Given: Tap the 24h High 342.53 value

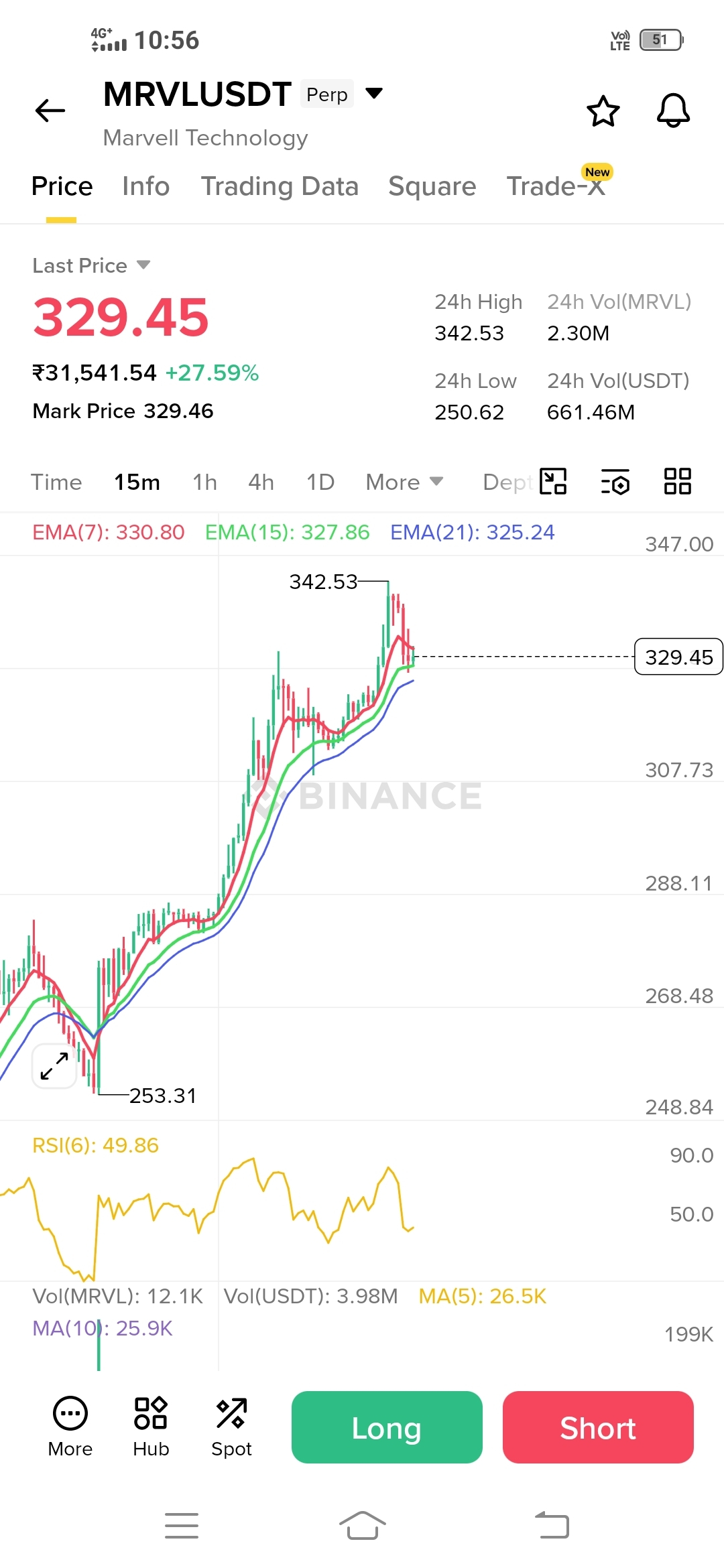Looking at the screenshot, I should pyautogui.click(x=469, y=333).
